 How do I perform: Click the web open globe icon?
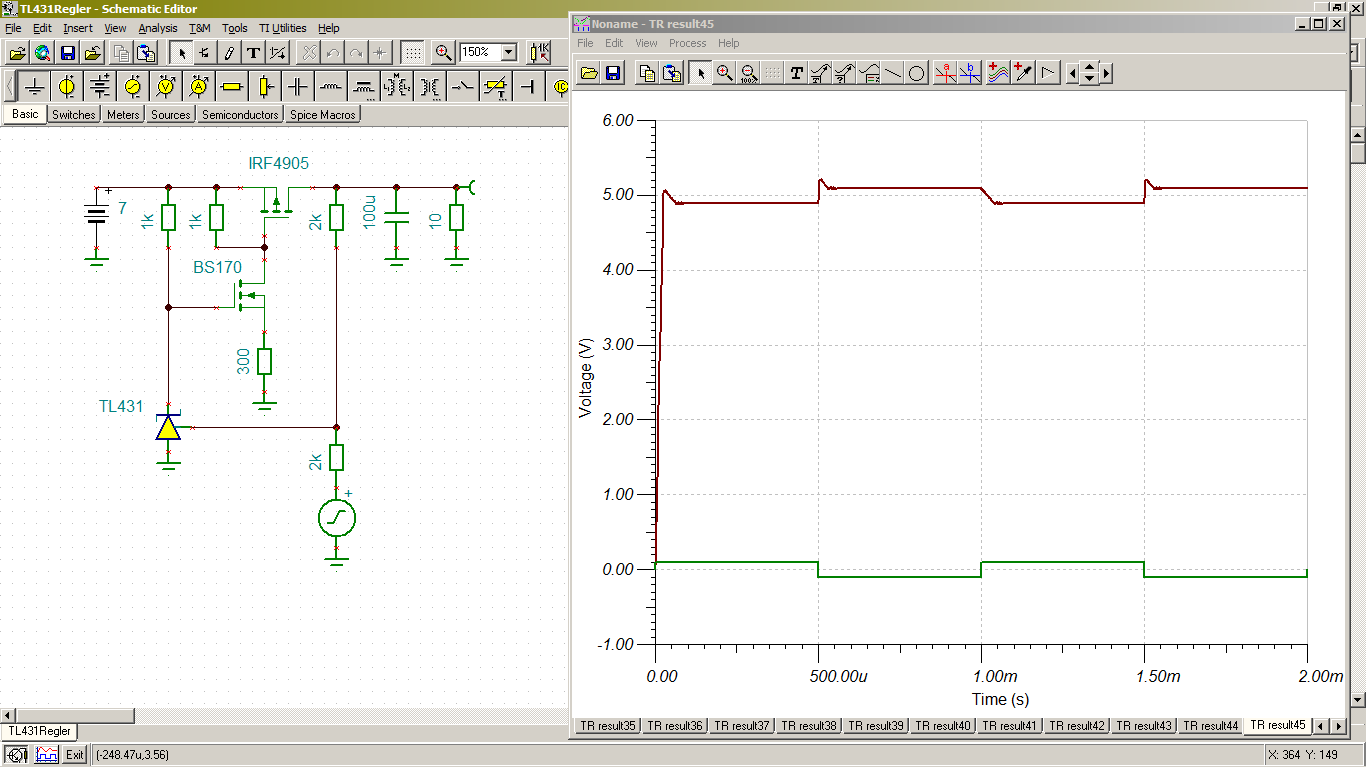coord(42,52)
